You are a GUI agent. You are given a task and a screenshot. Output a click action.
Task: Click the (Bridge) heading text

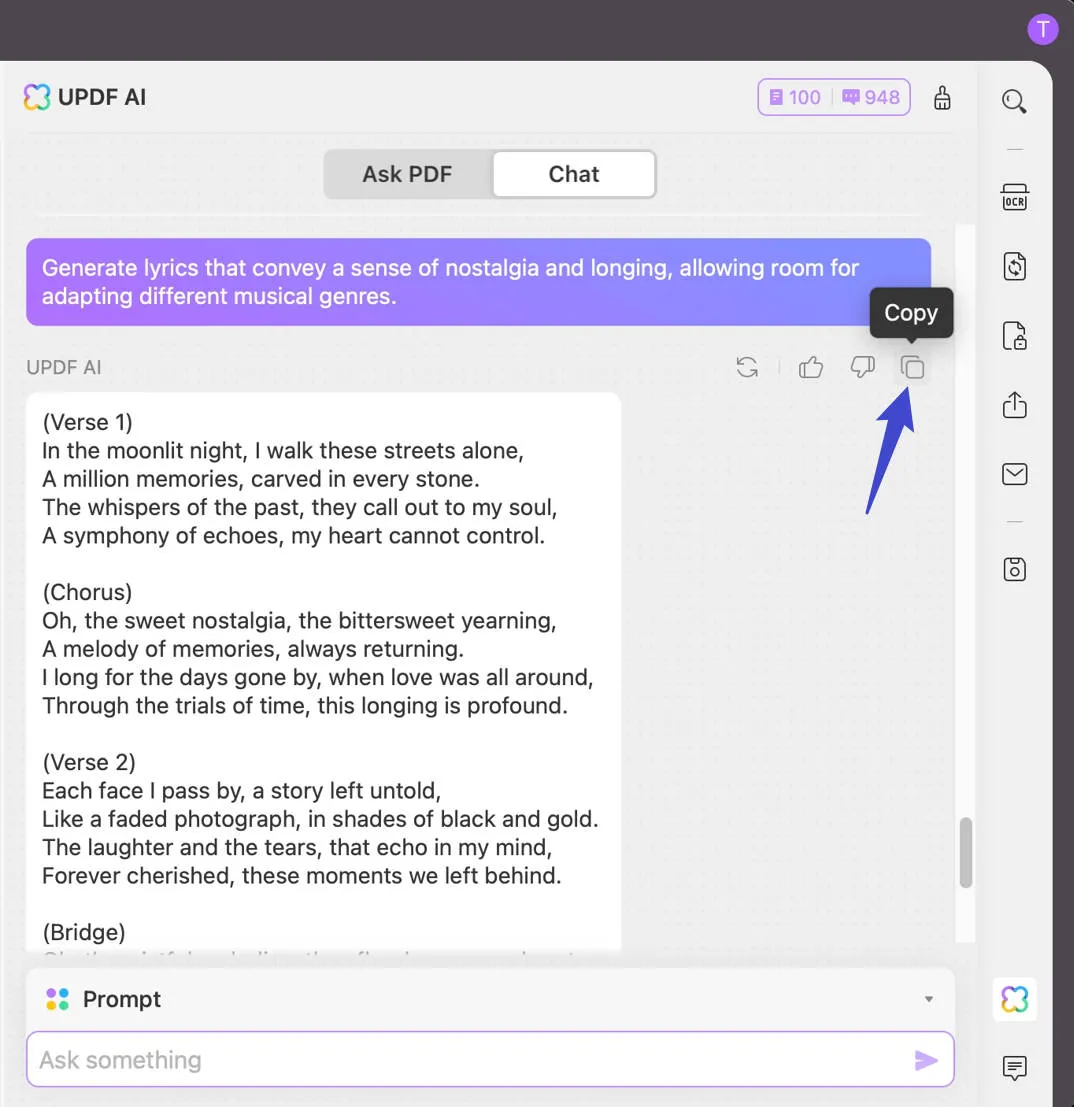(84, 932)
